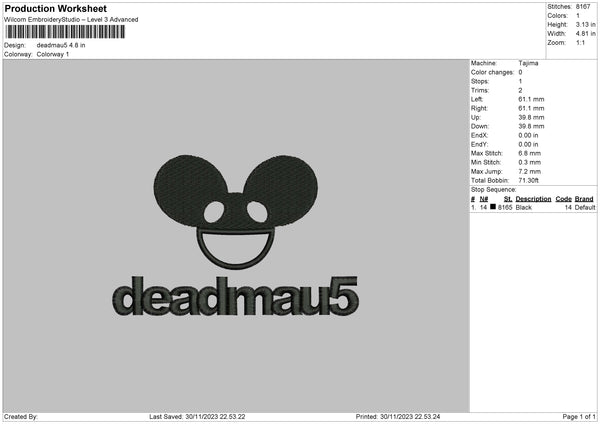The width and height of the screenshot is (600, 424).
Task: Click the 'Colorway 1' value
Action: tap(53, 54)
